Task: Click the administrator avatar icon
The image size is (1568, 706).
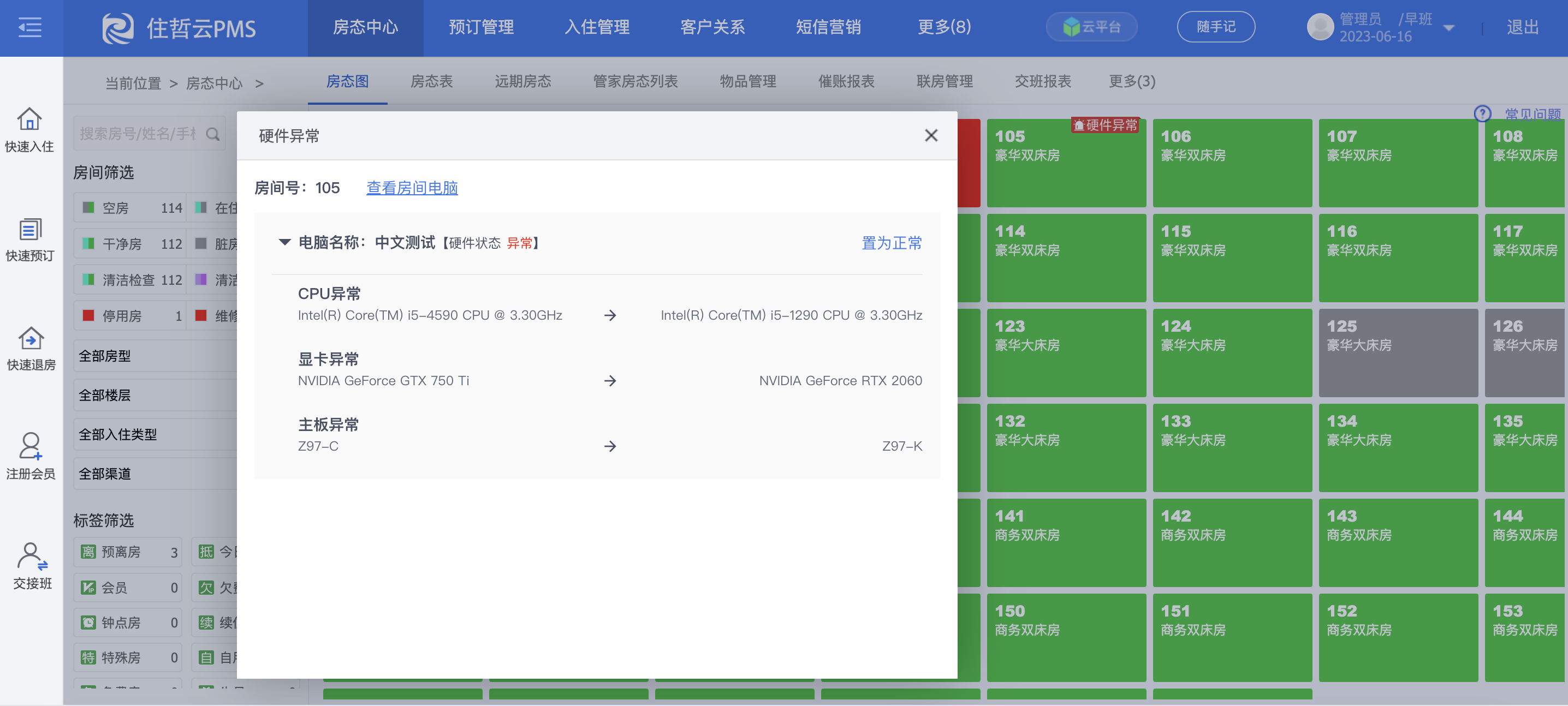Action: 1320,27
